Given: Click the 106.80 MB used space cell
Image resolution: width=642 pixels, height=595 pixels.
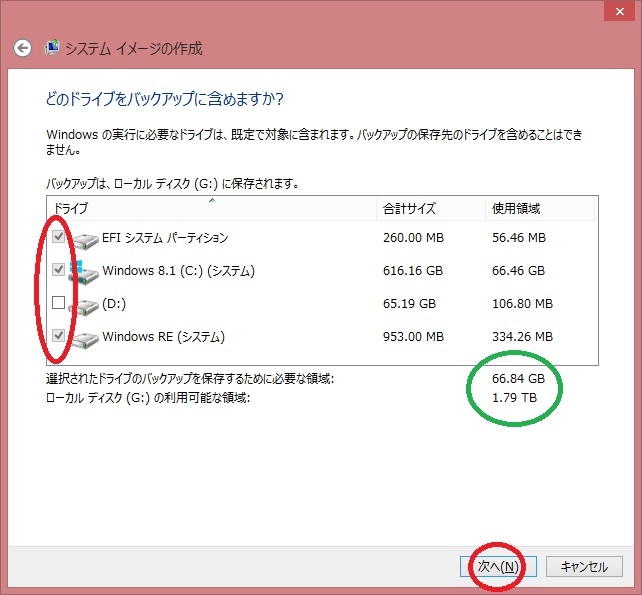Looking at the screenshot, I should (x=522, y=304).
